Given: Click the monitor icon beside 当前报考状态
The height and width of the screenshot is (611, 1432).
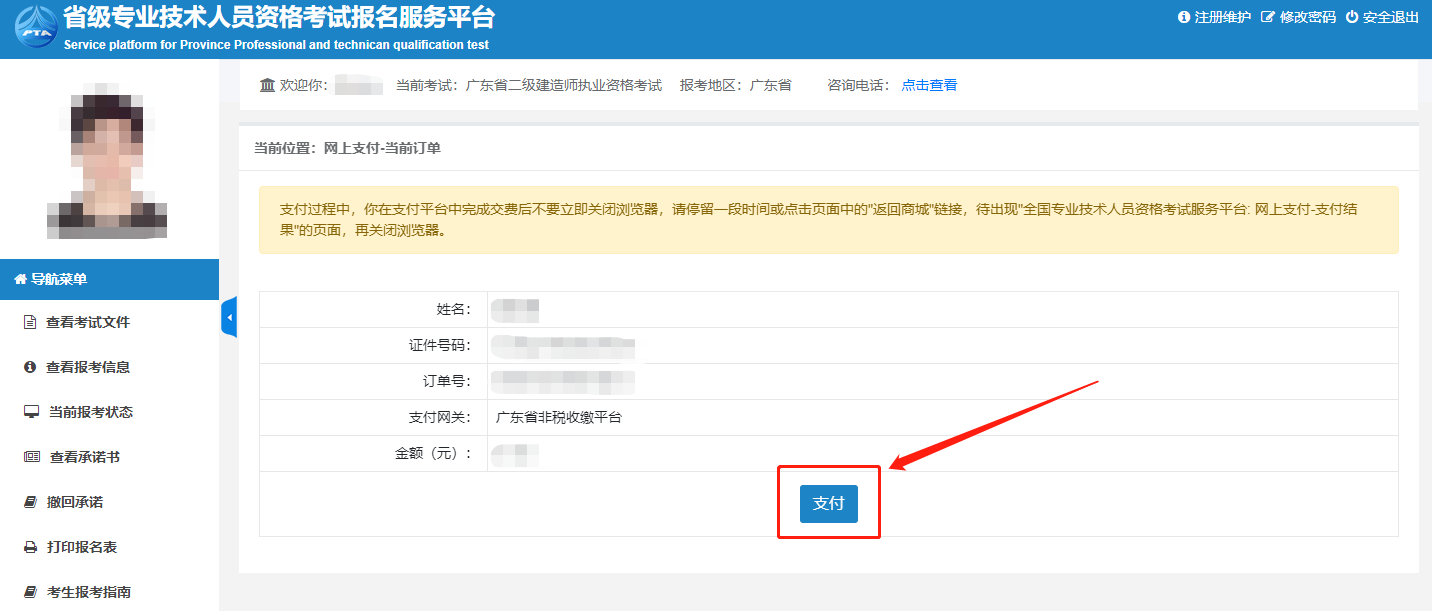Looking at the screenshot, I should pyautogui.click(x=31, y=412).
